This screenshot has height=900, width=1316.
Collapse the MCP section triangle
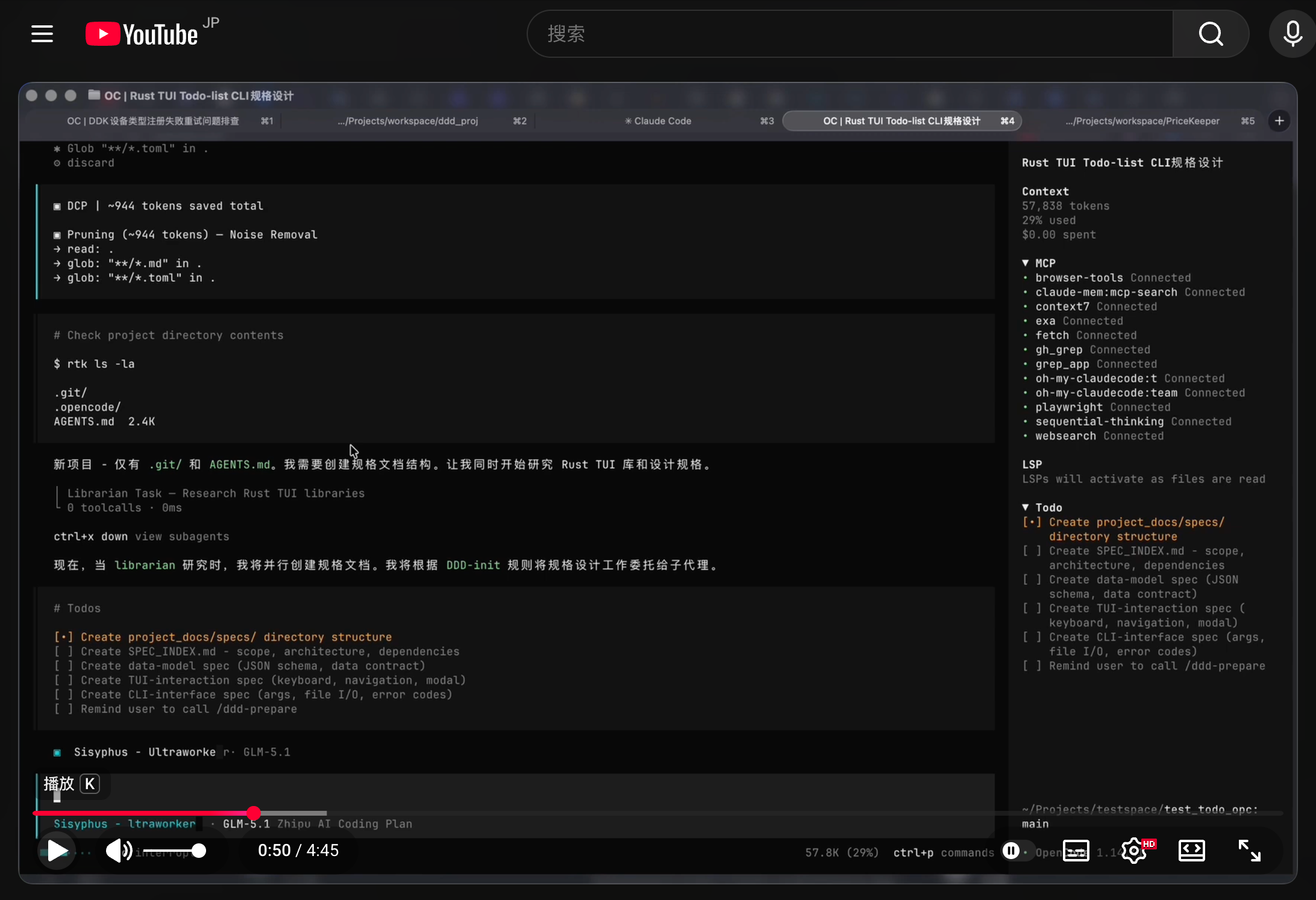(1026, 263)
